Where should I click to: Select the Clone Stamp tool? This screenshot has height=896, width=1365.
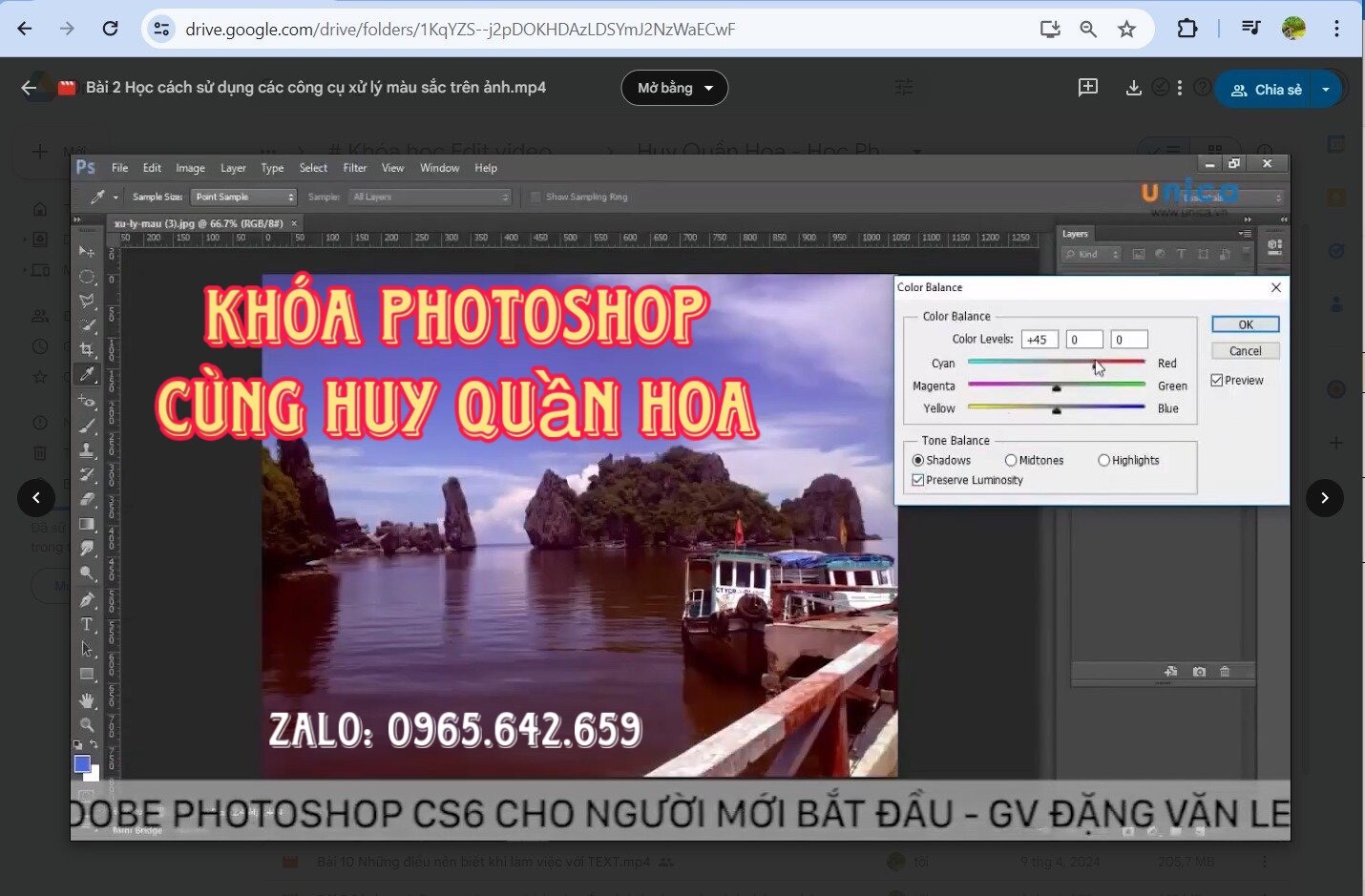(87, 449)
